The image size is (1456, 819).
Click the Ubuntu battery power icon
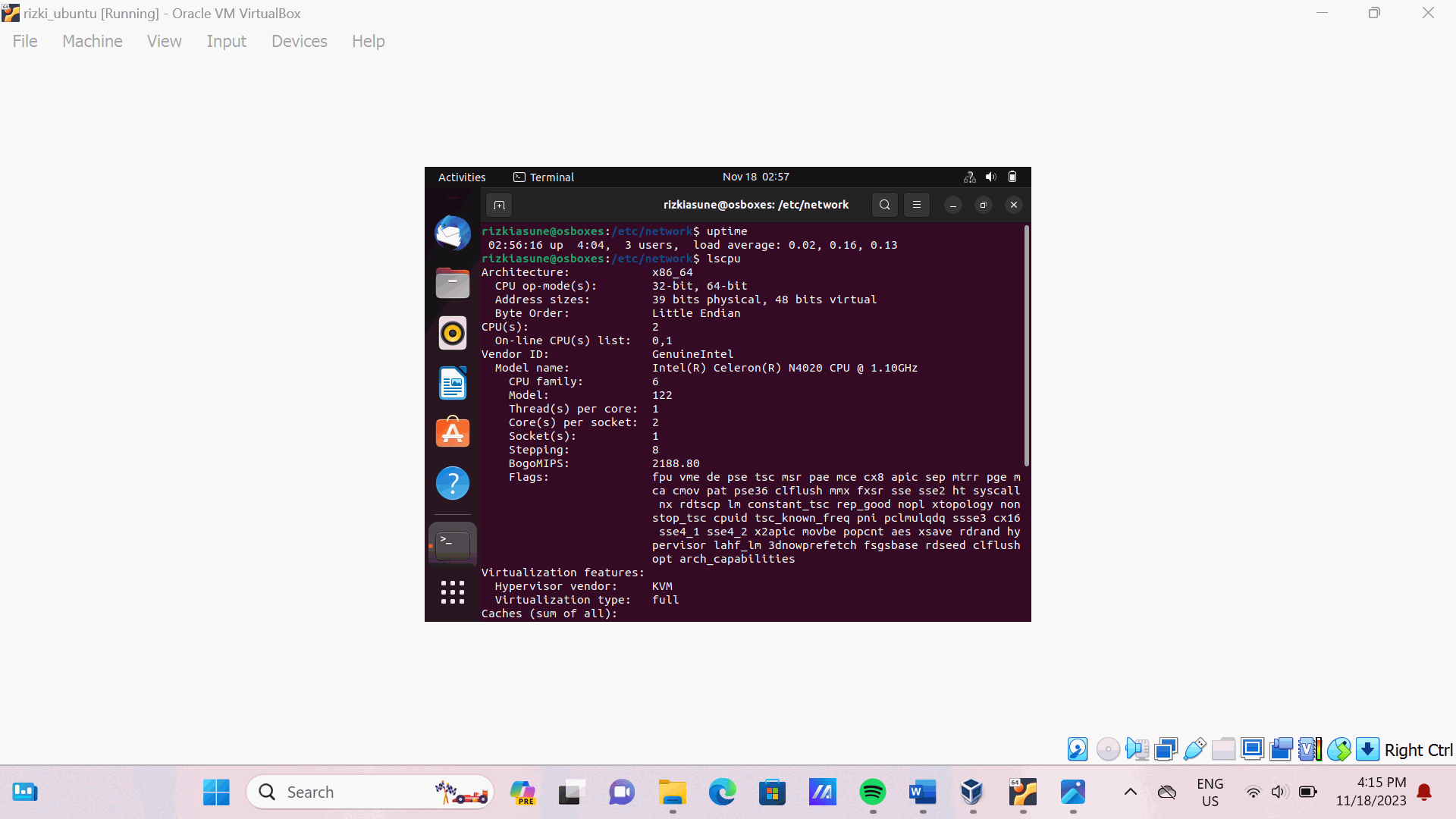[x=1012, y=177]
